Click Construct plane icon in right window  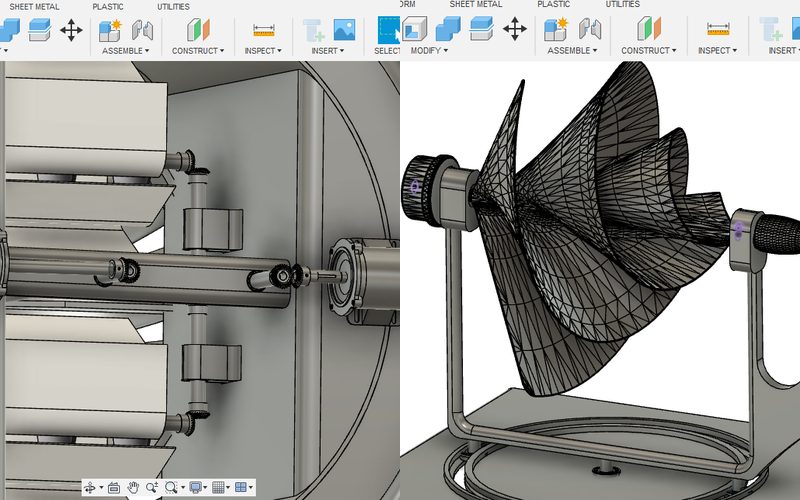point(648,29)
